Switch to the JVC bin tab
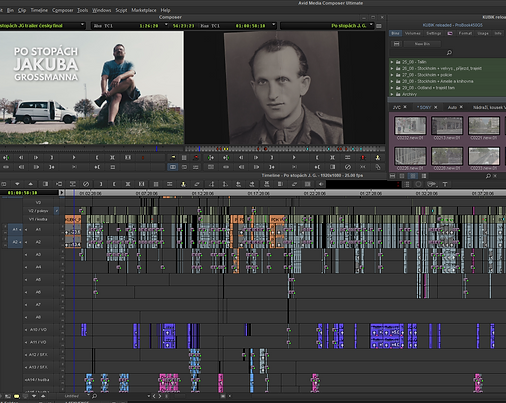506x403 pixels. [397, 107]
